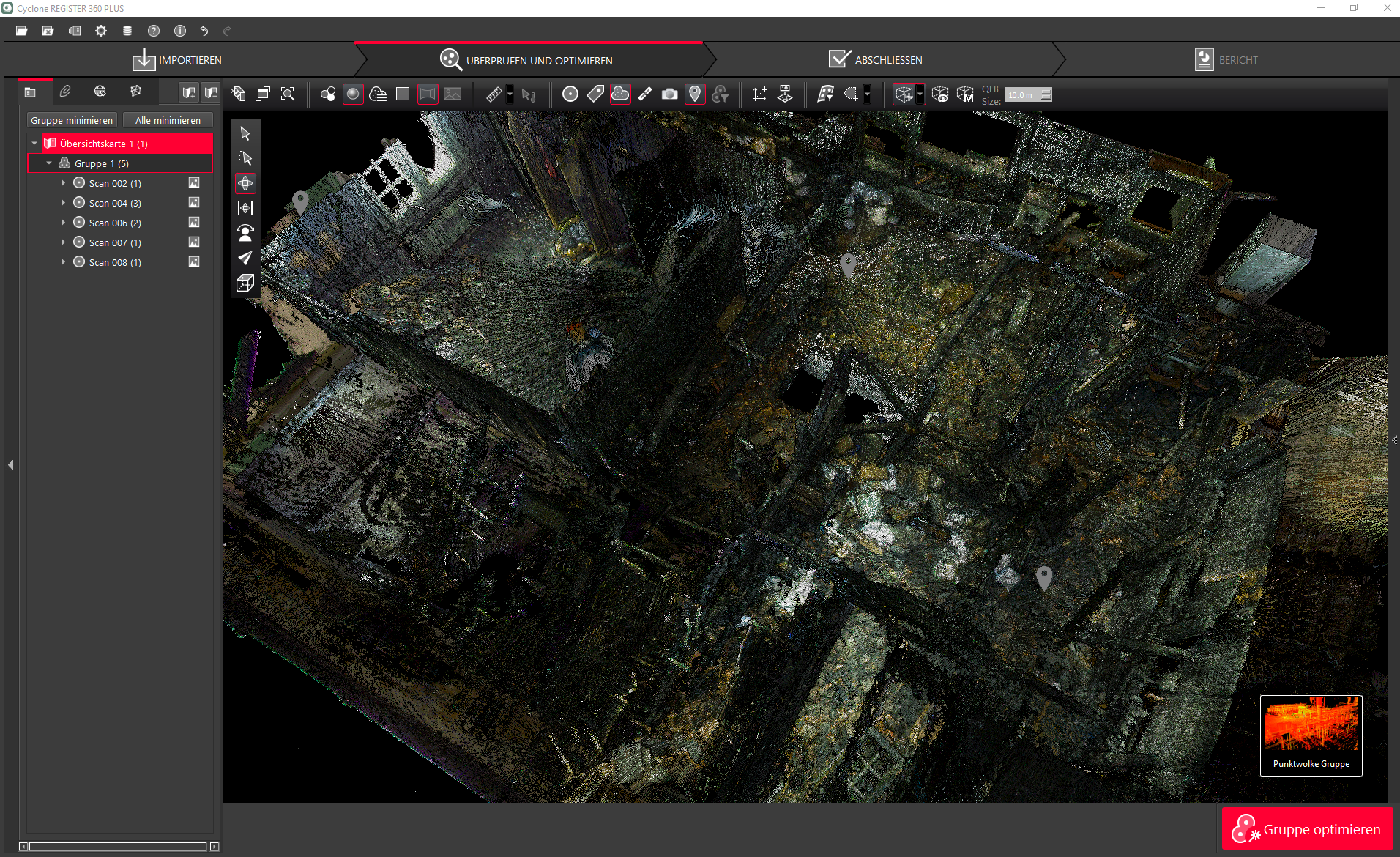The height and width of the screenshot is (857, 1400).
Task: Toggle the scan position pin markers
Action: click(695, 94)
